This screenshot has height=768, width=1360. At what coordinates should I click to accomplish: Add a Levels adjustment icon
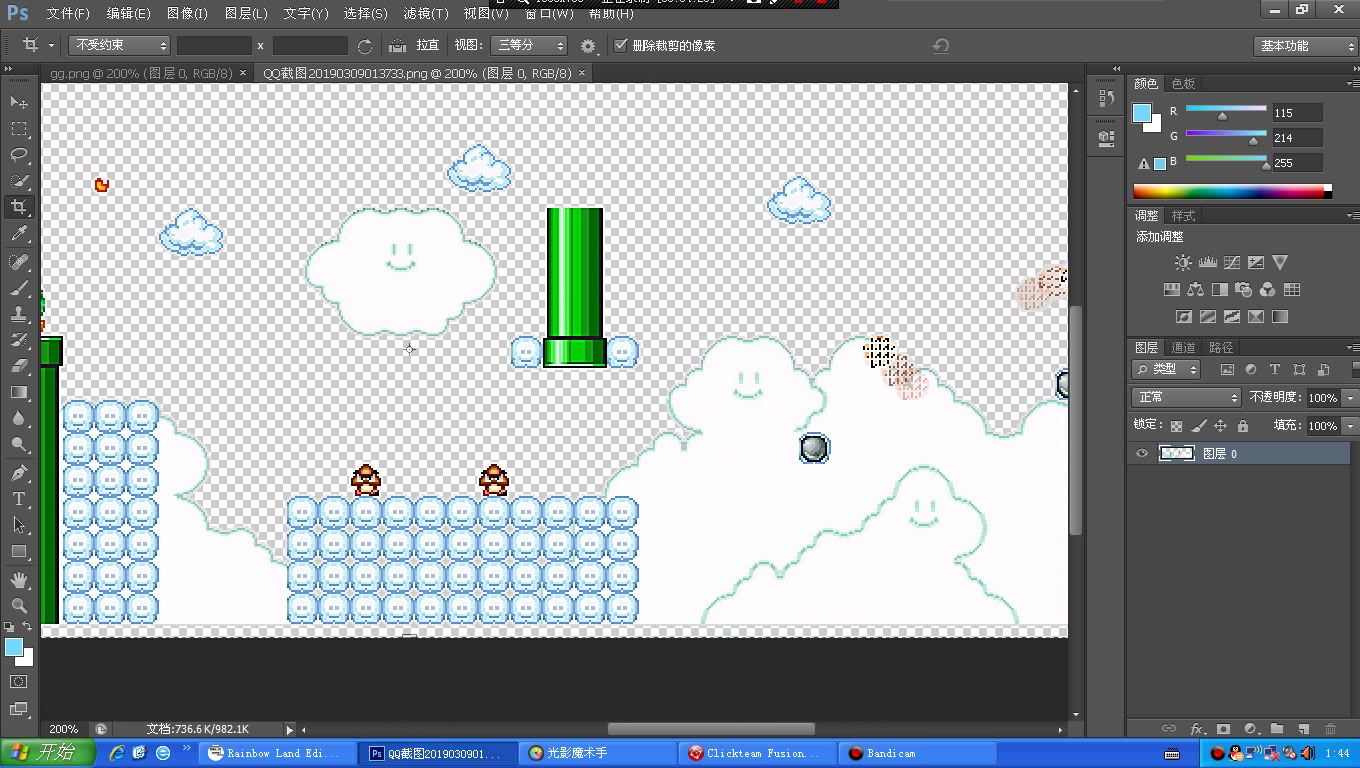click(x=1207, y=263)
